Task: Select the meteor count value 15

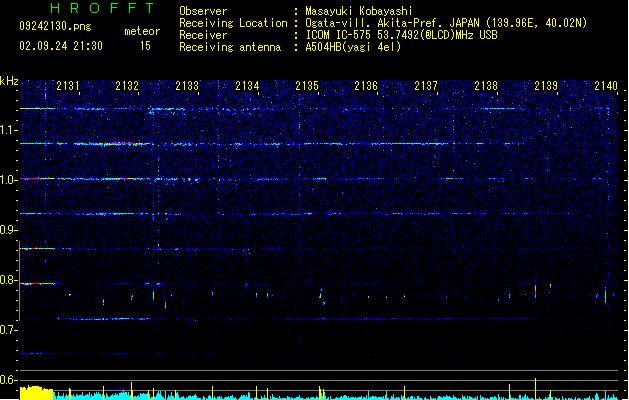Action: point(145,46)
